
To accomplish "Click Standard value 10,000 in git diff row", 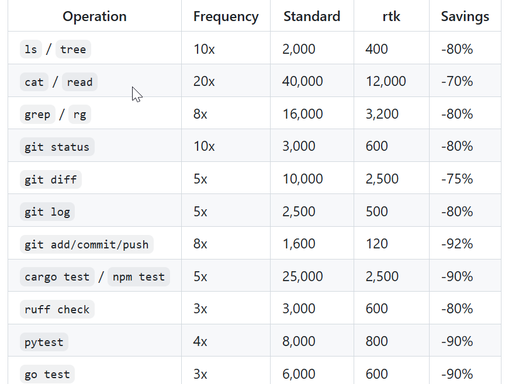I will [x=303, y=179].
